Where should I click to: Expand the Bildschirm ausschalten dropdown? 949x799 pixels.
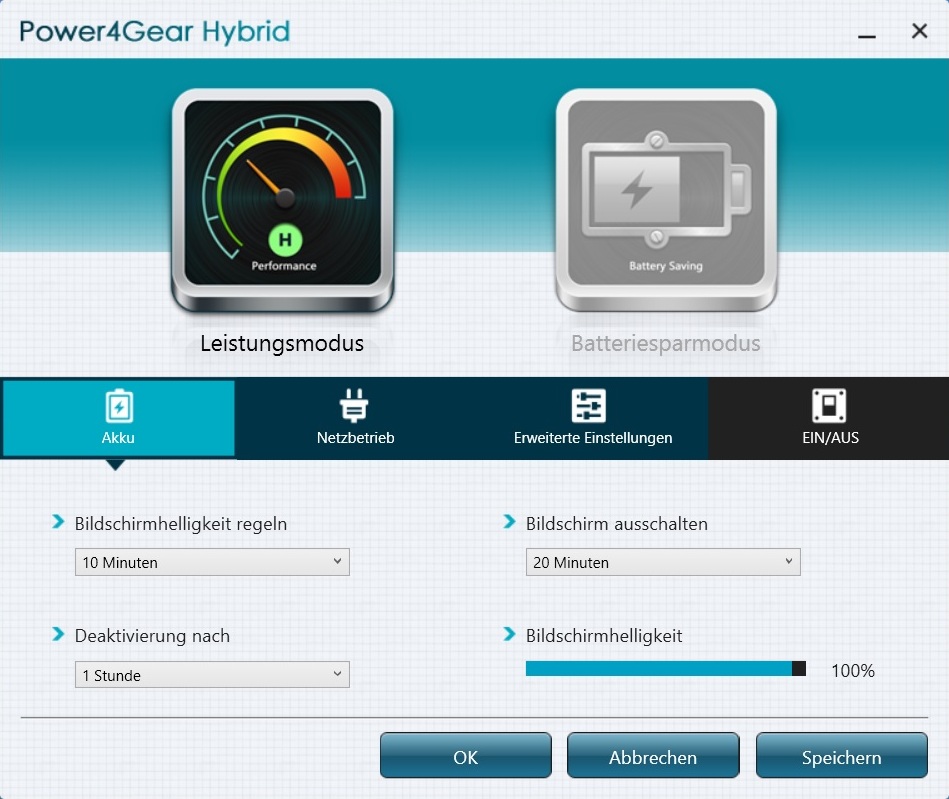tap(663, 562)
